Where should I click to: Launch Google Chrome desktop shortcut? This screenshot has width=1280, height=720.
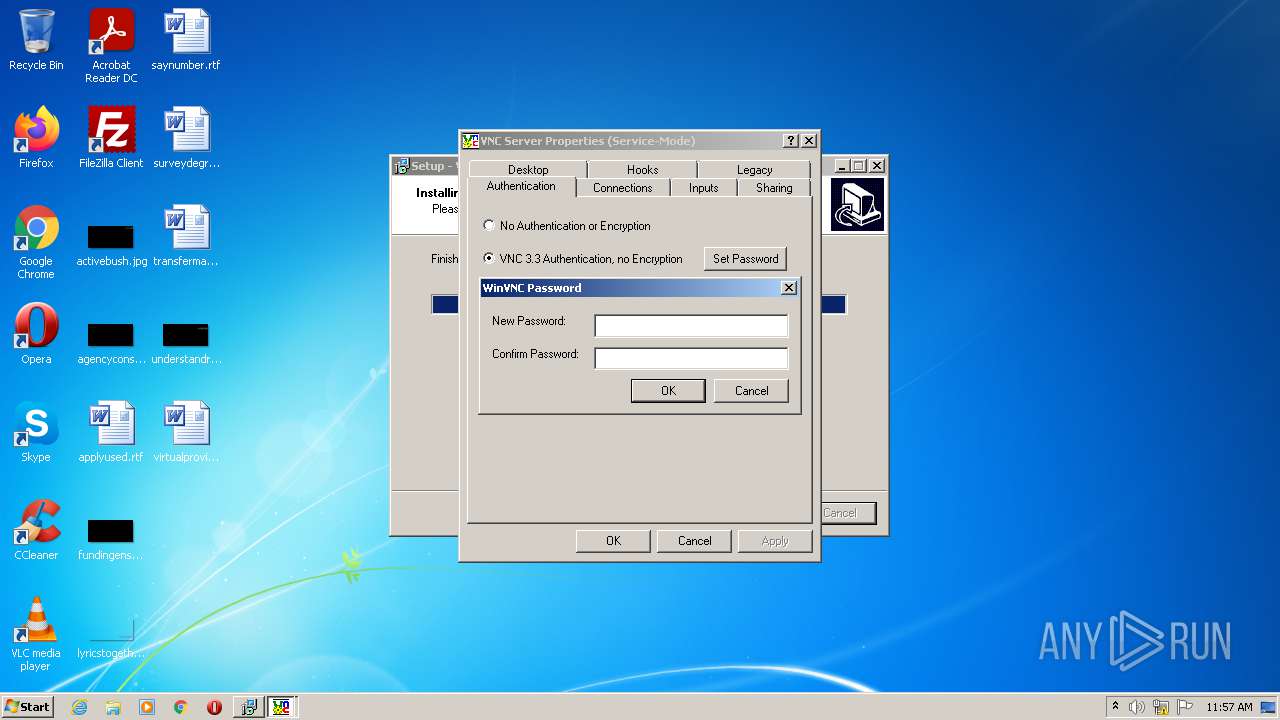36,242
